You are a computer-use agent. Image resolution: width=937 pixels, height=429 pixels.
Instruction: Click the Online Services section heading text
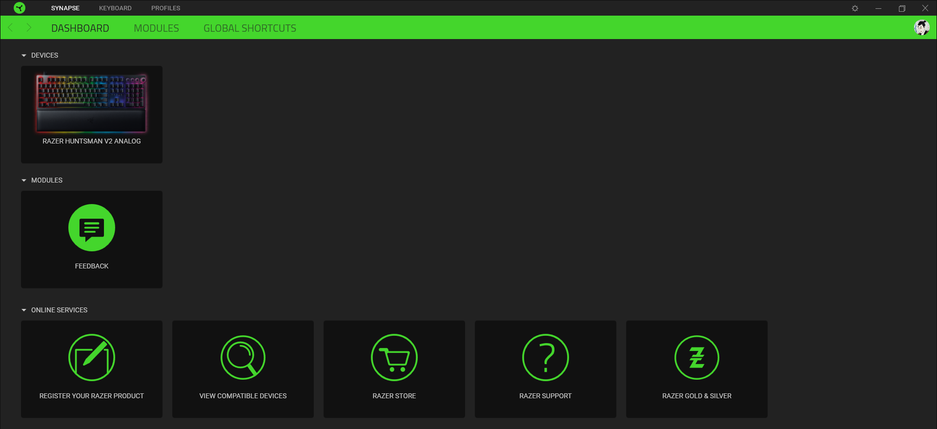click(59, 311)
